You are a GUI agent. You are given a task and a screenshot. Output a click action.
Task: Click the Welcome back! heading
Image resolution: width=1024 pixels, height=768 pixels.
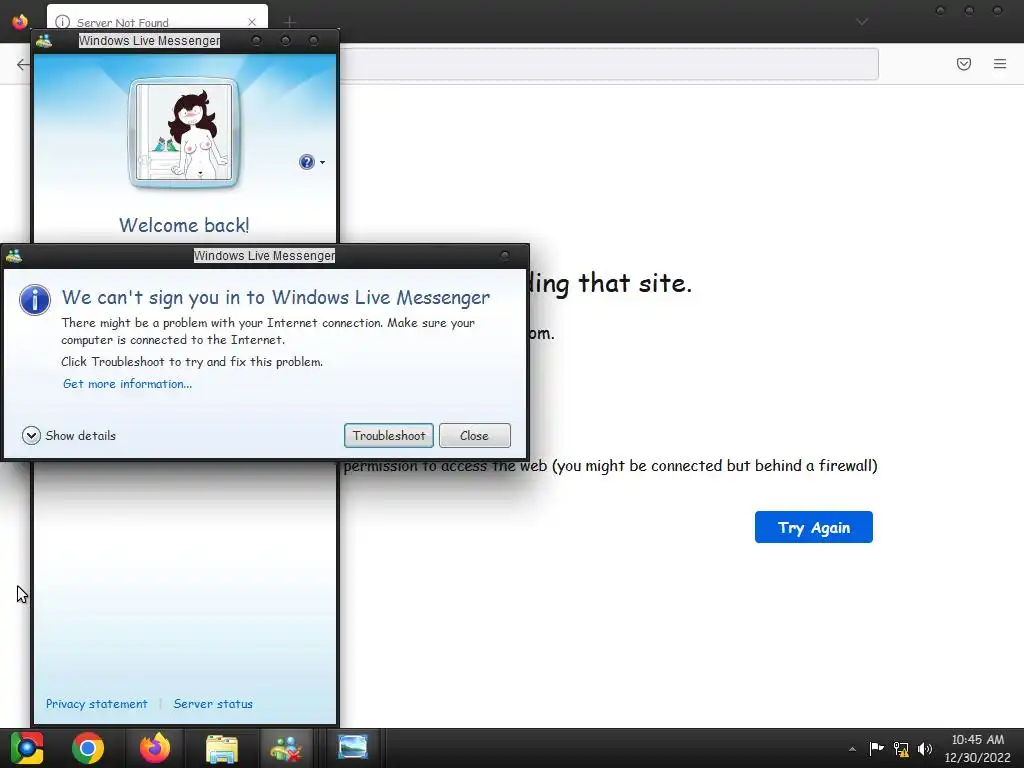coord(184,225)
